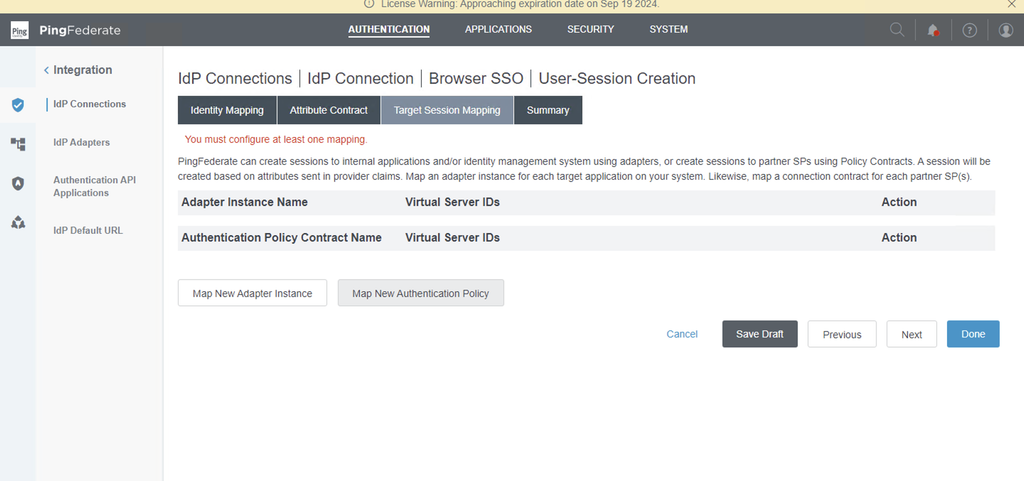Select the cluster nodes sidebar icon
The image size is (1024, 481).
pos(18,223)
